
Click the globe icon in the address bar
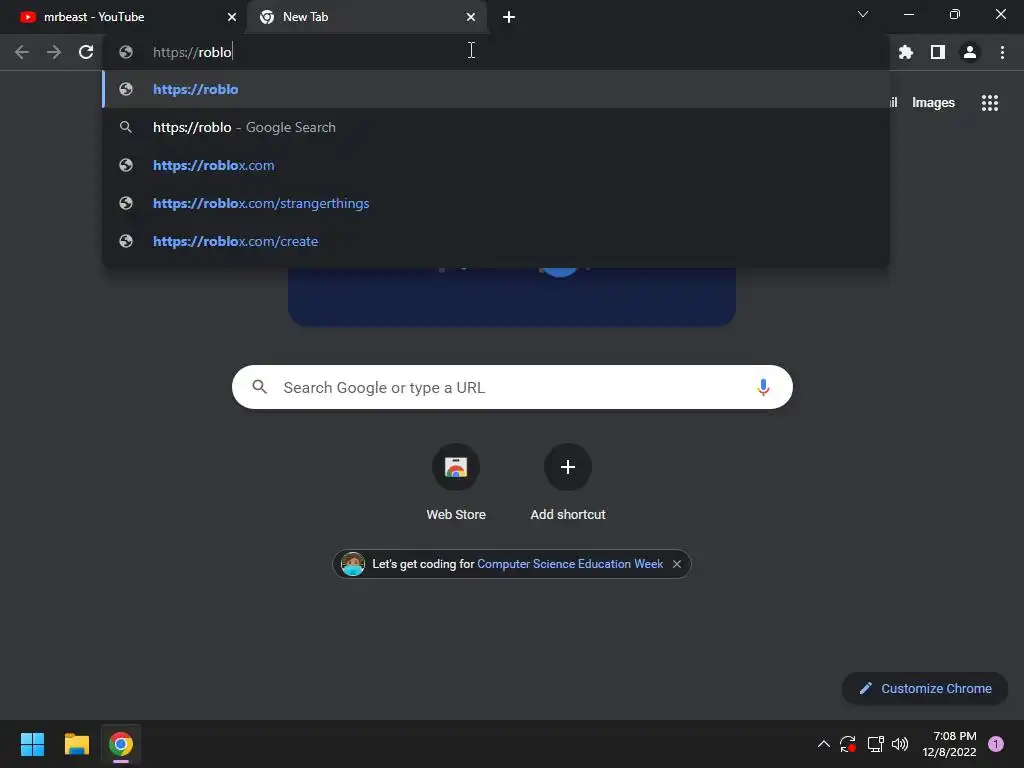point(126,52)
